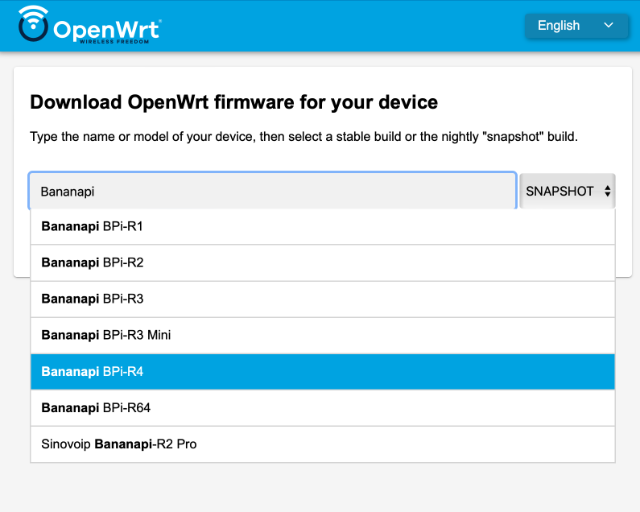Click the instruction text below the heading
The image size is (640, 512).
click(303, 136)
